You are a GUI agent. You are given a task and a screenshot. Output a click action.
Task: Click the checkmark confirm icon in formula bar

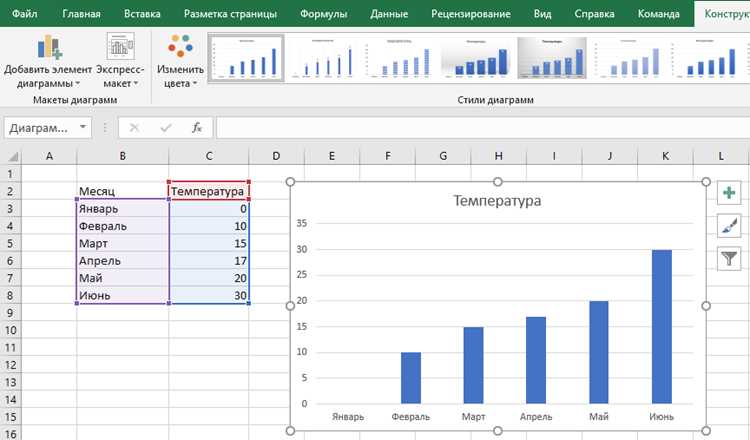166,128
